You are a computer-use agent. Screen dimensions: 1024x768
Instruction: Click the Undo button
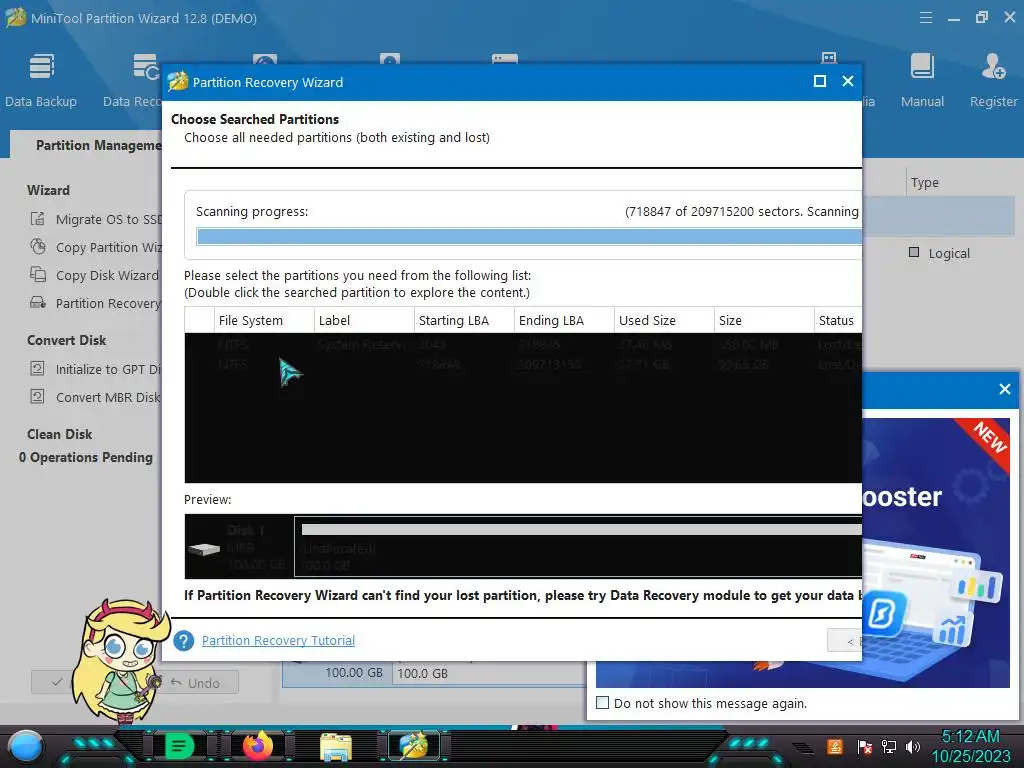tap(195, 682)
